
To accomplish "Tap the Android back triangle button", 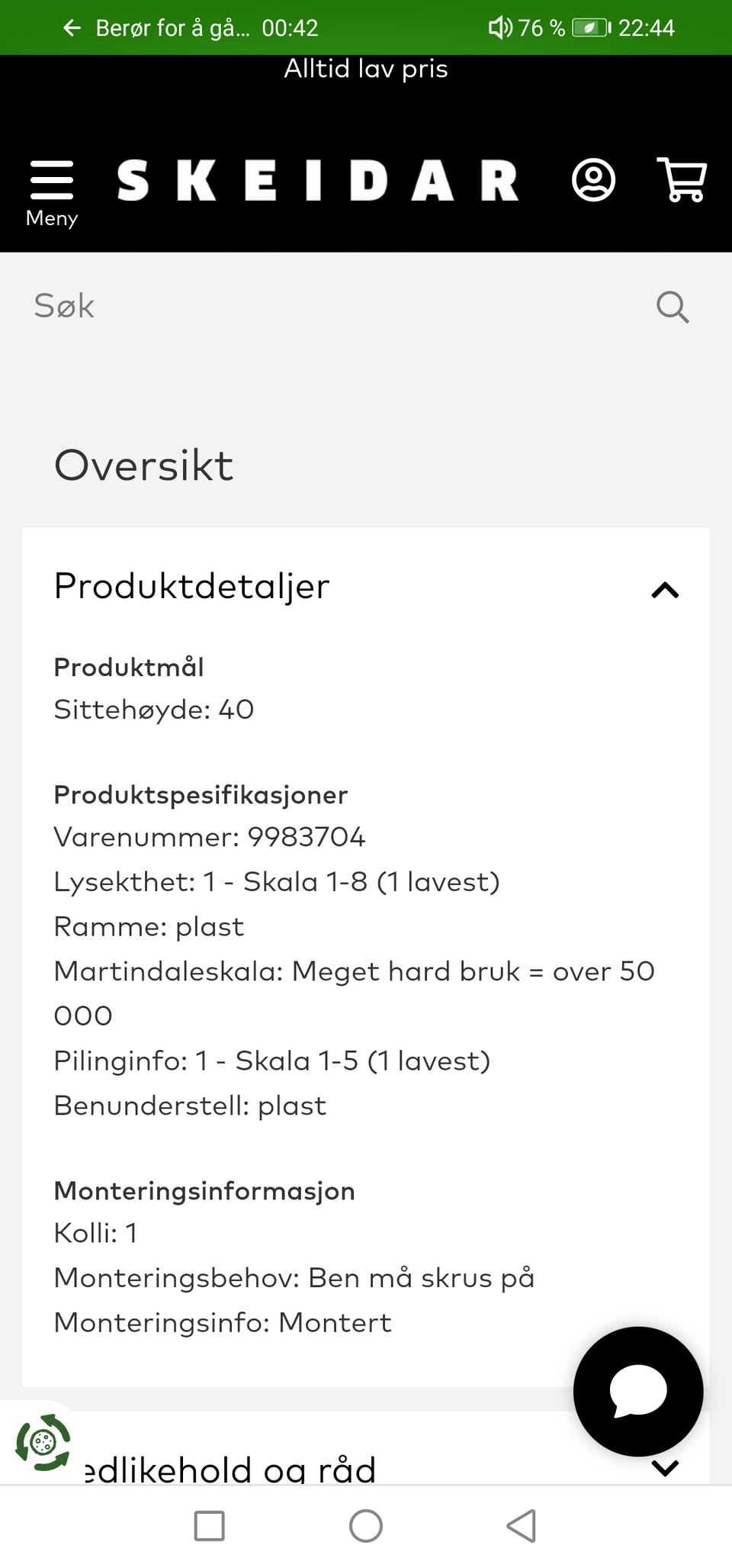I will (x=522, y=1526).
